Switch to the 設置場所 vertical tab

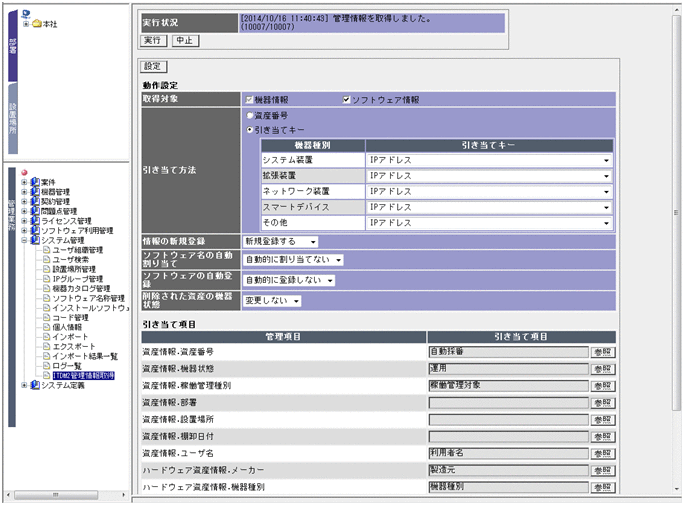[13, 118]
